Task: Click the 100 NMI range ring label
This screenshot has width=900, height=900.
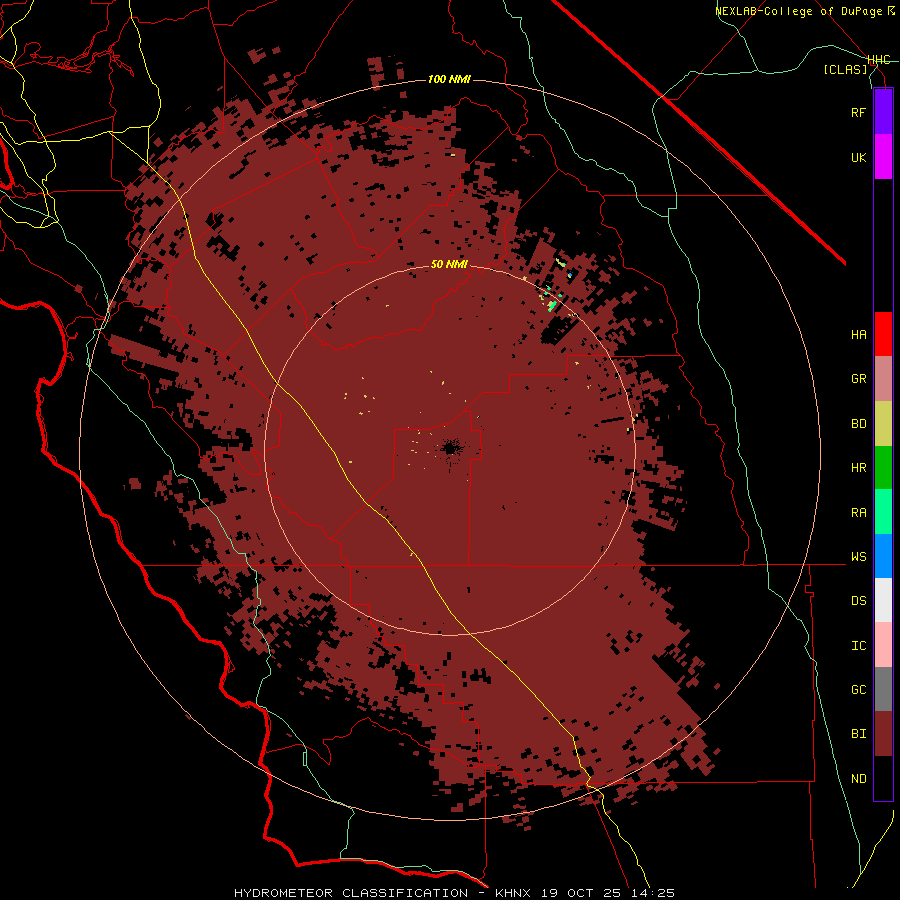Action: (x=449, y=79)
